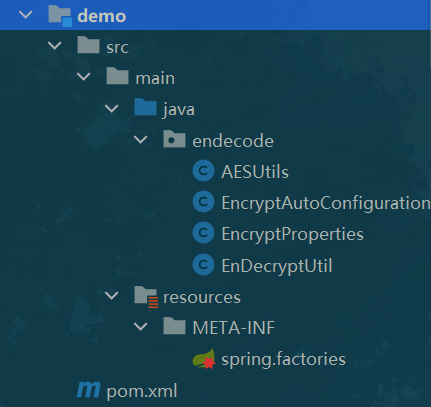Select the demo project label

pos(102,16)
